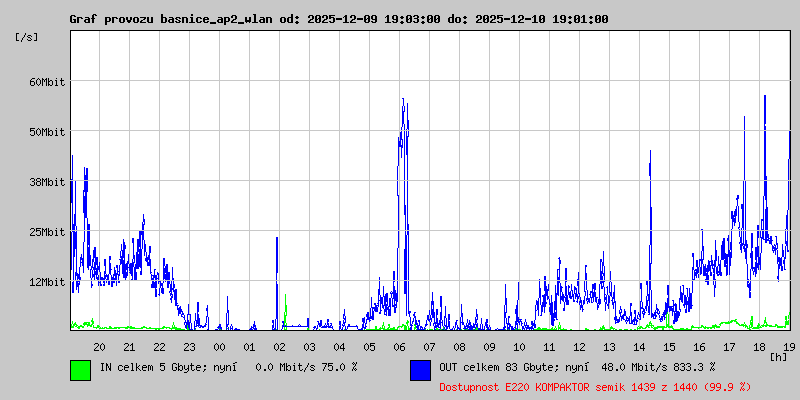Viewport: 800px width, 400px height.
Task: Click the green IN legend swatch
Action: pos(81,370)
